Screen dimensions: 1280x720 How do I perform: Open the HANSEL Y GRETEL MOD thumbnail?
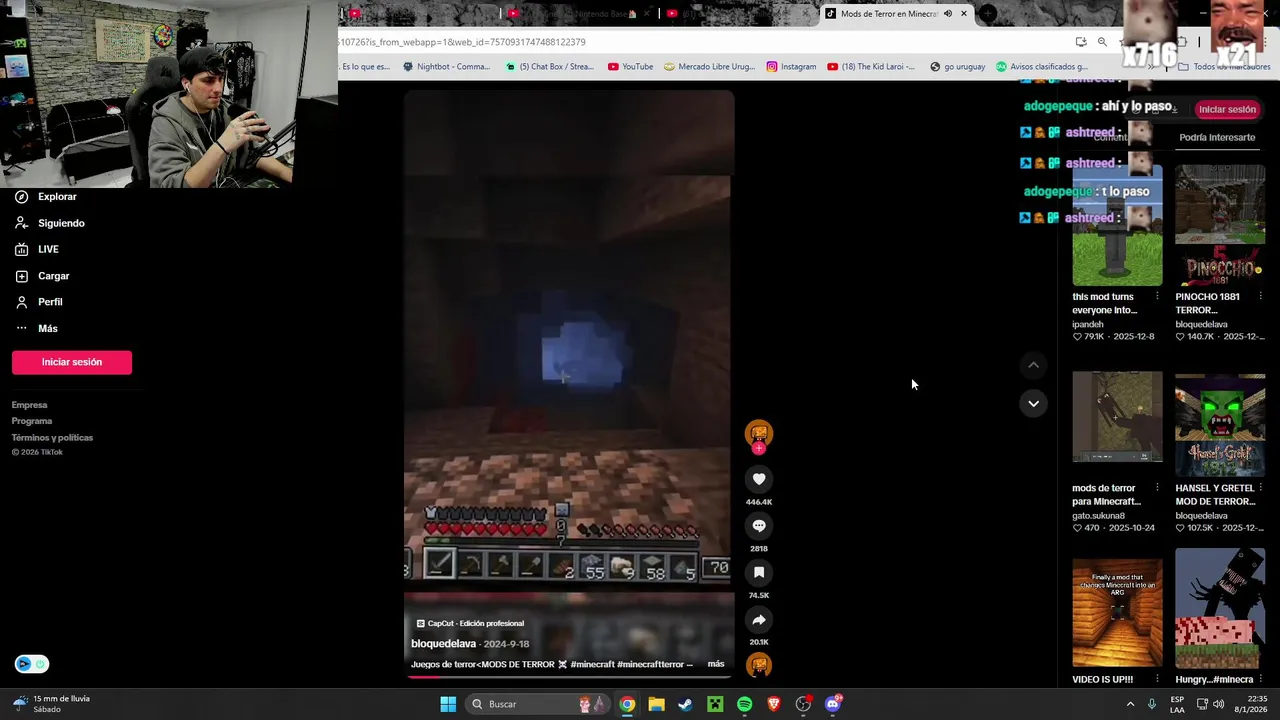(x=1219, y=425)
